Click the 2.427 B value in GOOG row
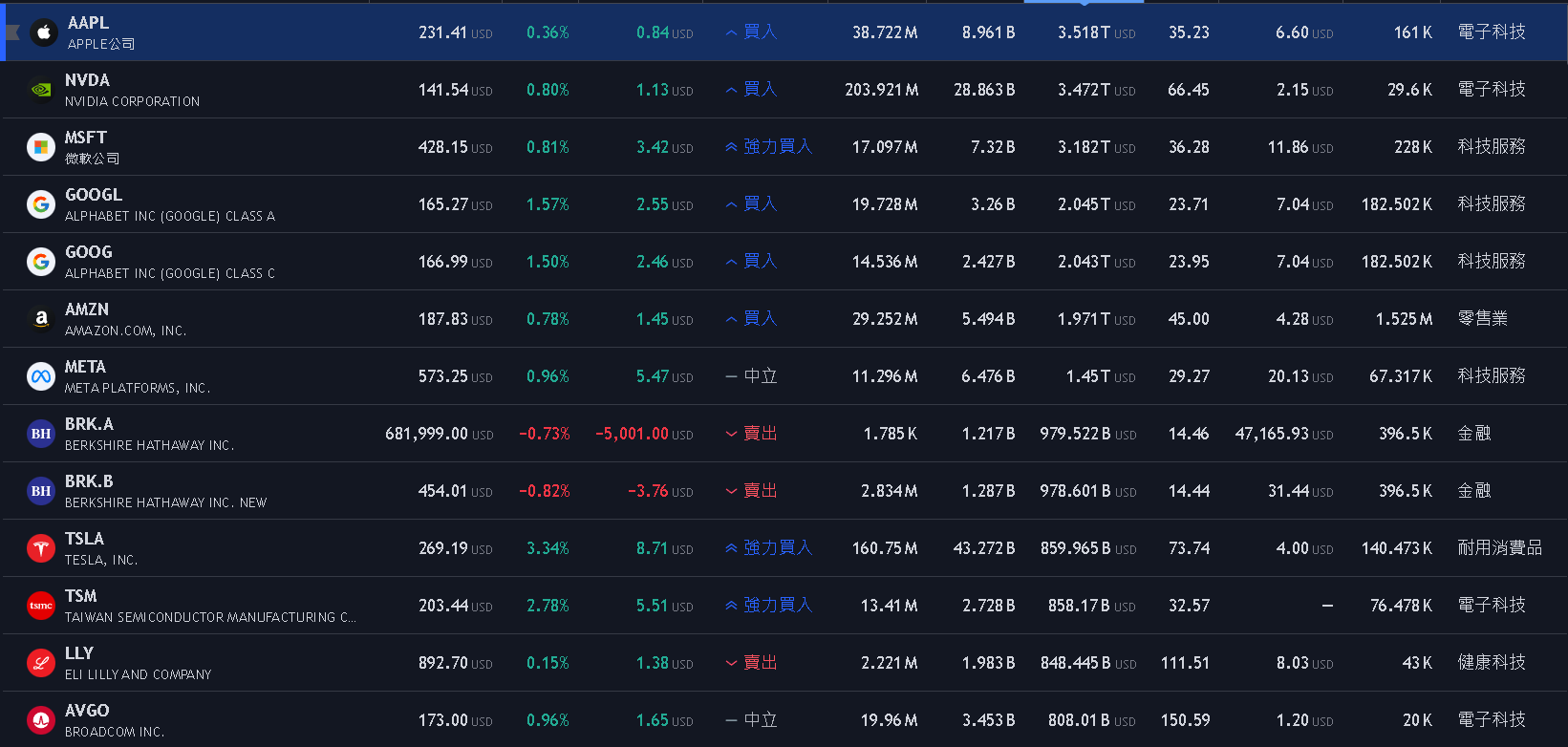This screenshot has height=747, width=1568. 989,262
